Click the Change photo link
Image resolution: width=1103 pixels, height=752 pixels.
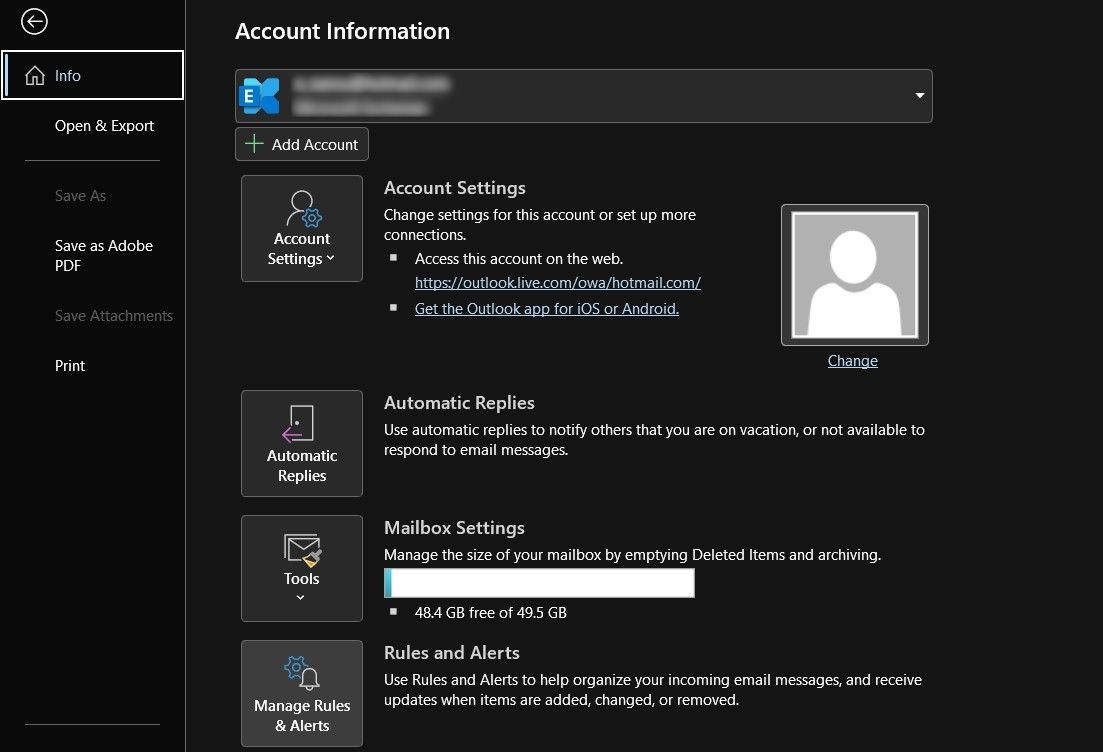[853, 361]
